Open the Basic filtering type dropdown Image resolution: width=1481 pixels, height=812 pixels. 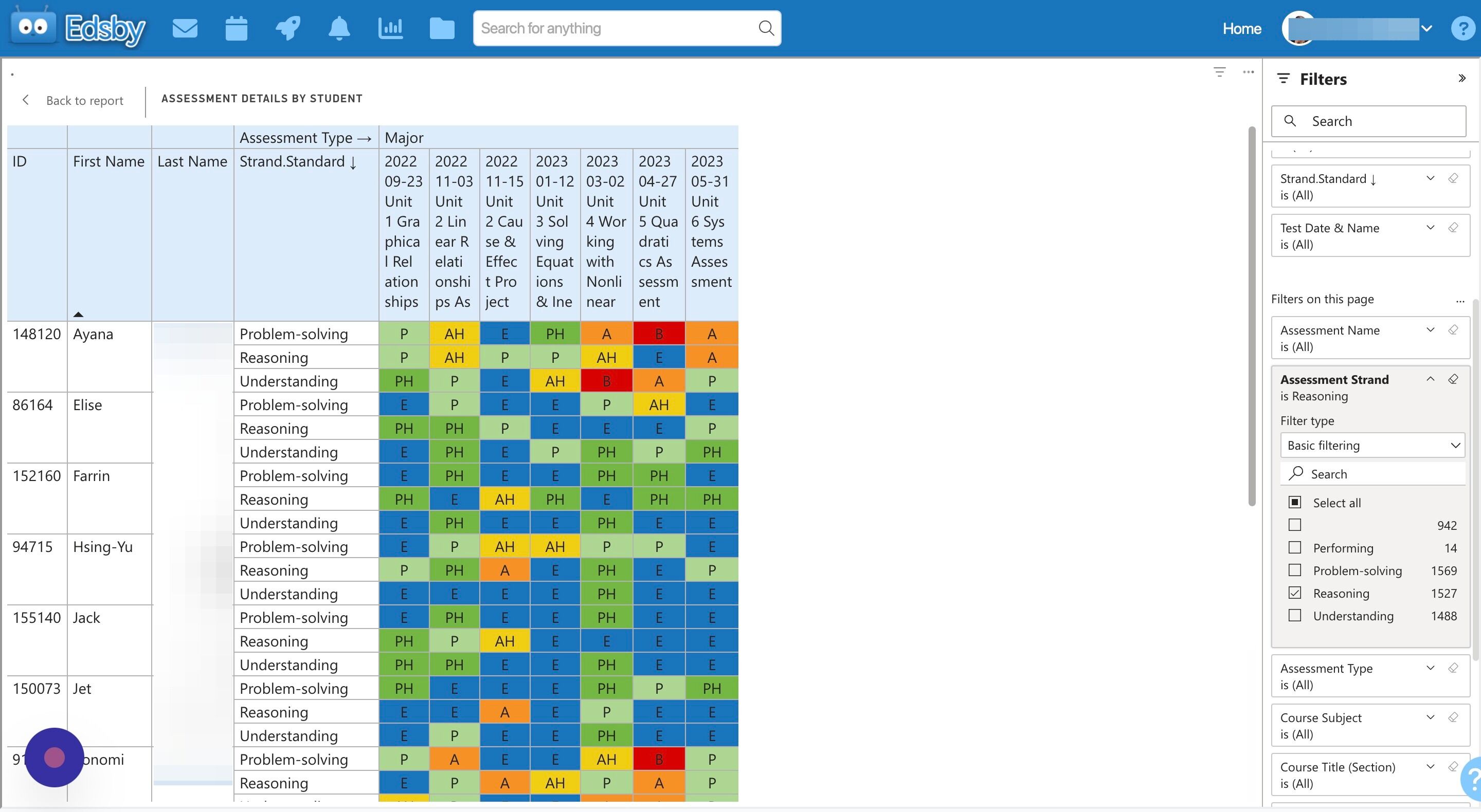(x=1372, y=446)
